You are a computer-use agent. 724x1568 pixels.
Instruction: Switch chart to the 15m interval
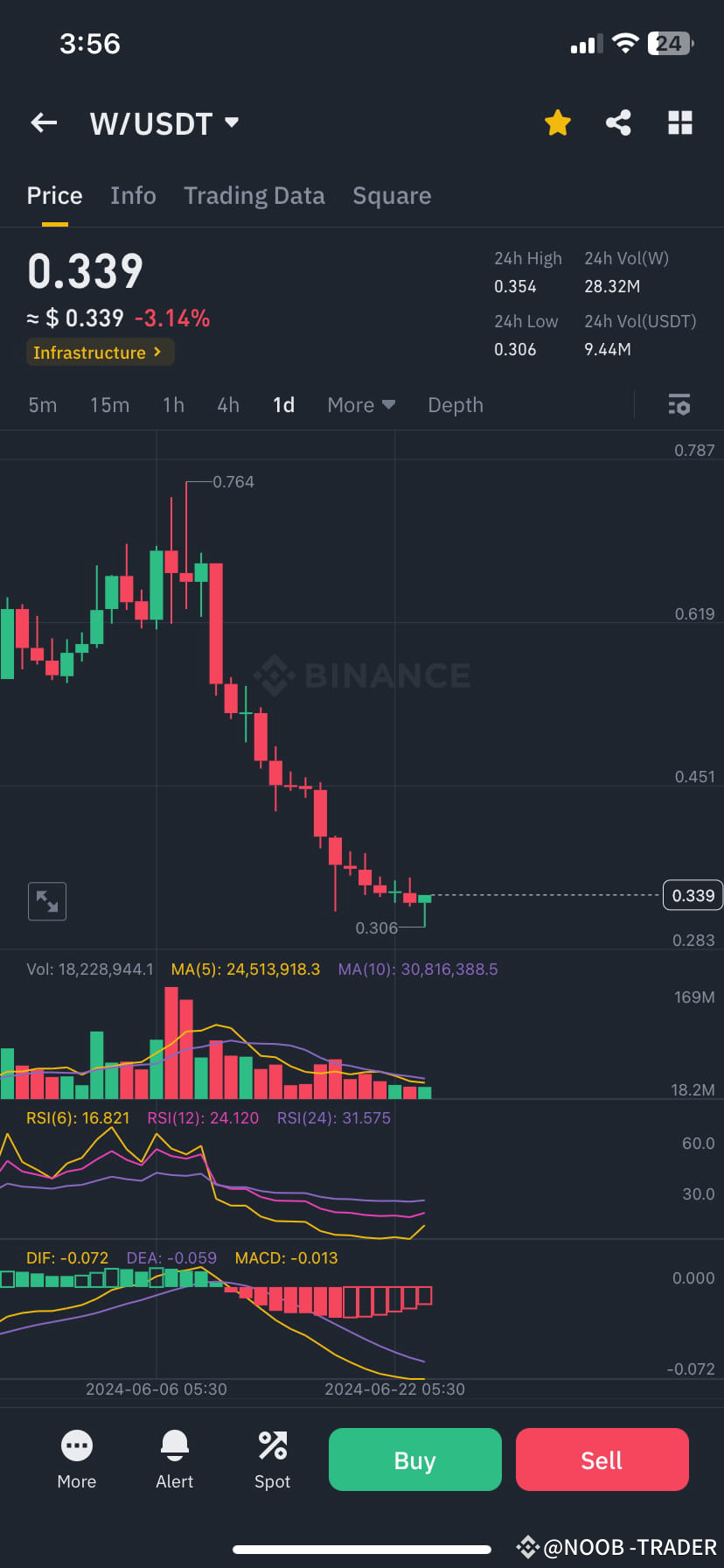(109, 404)
